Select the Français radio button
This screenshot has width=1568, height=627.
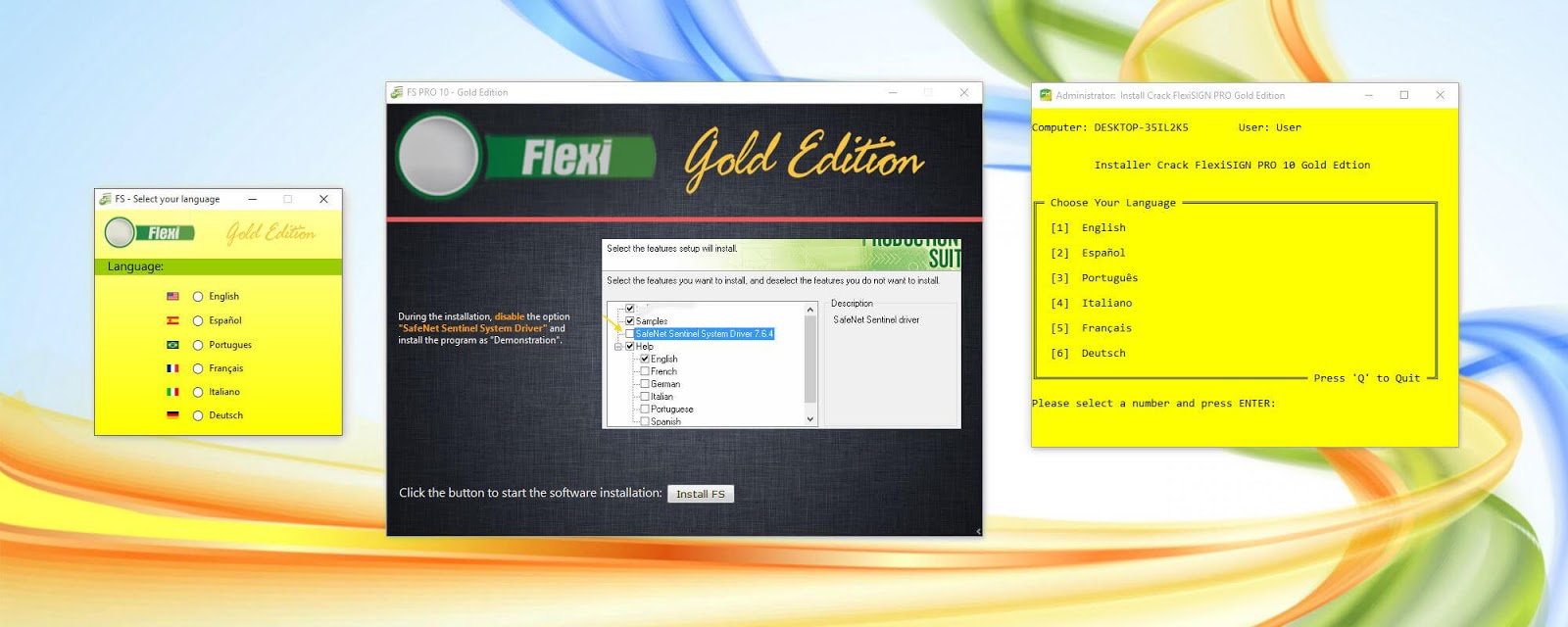coord(198,368)
